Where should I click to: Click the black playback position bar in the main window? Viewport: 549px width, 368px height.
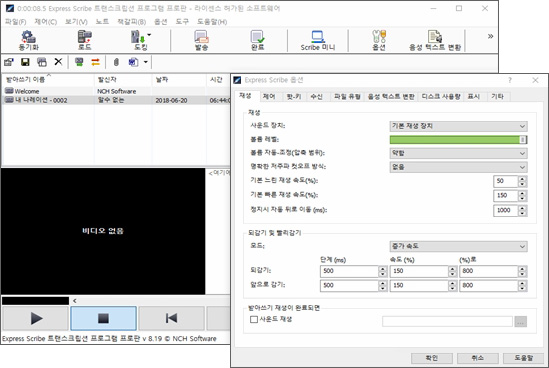35,301
